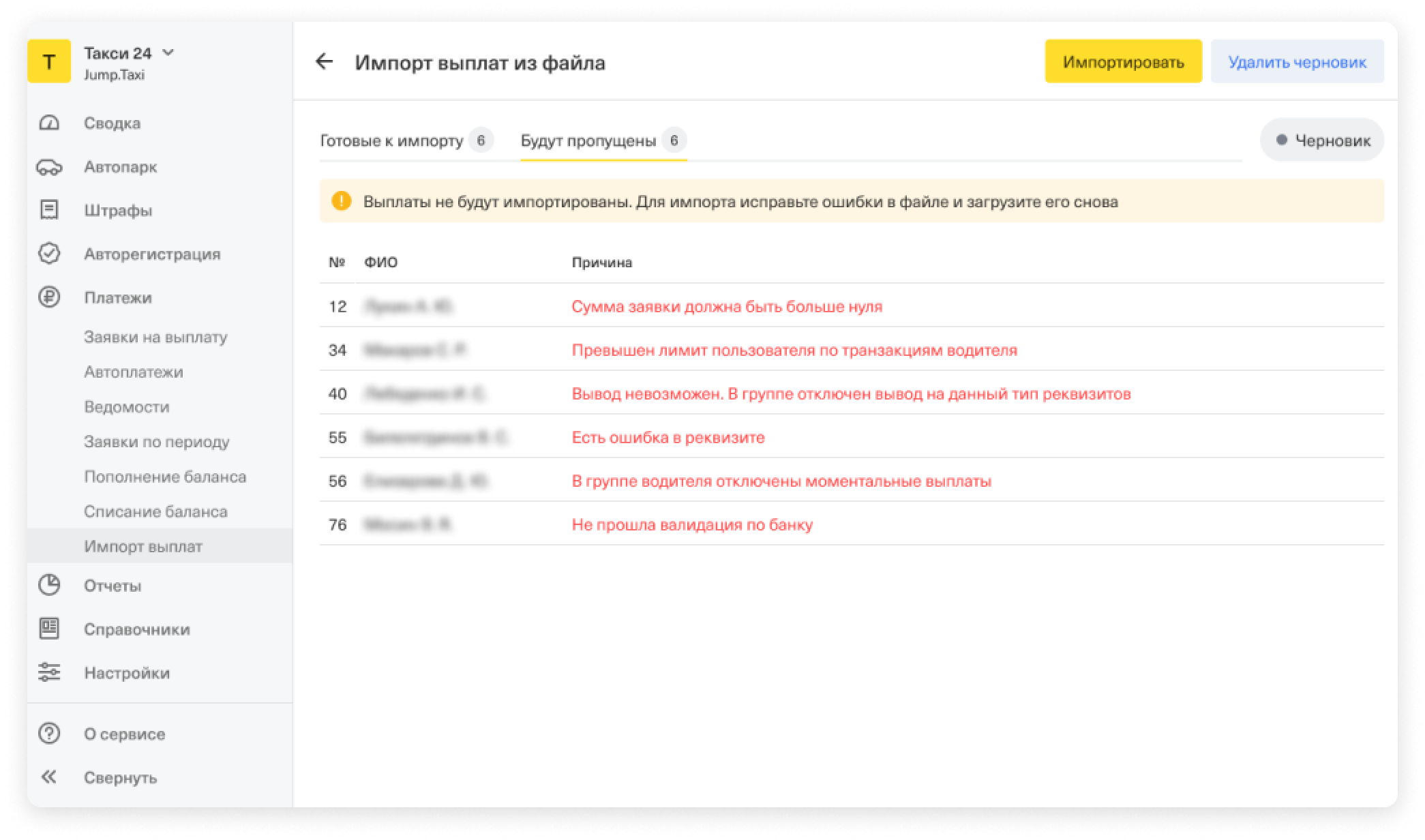Click the Штрафы document icon
The height and width of the screenshot is (840, 1425).
coord(49,210)
